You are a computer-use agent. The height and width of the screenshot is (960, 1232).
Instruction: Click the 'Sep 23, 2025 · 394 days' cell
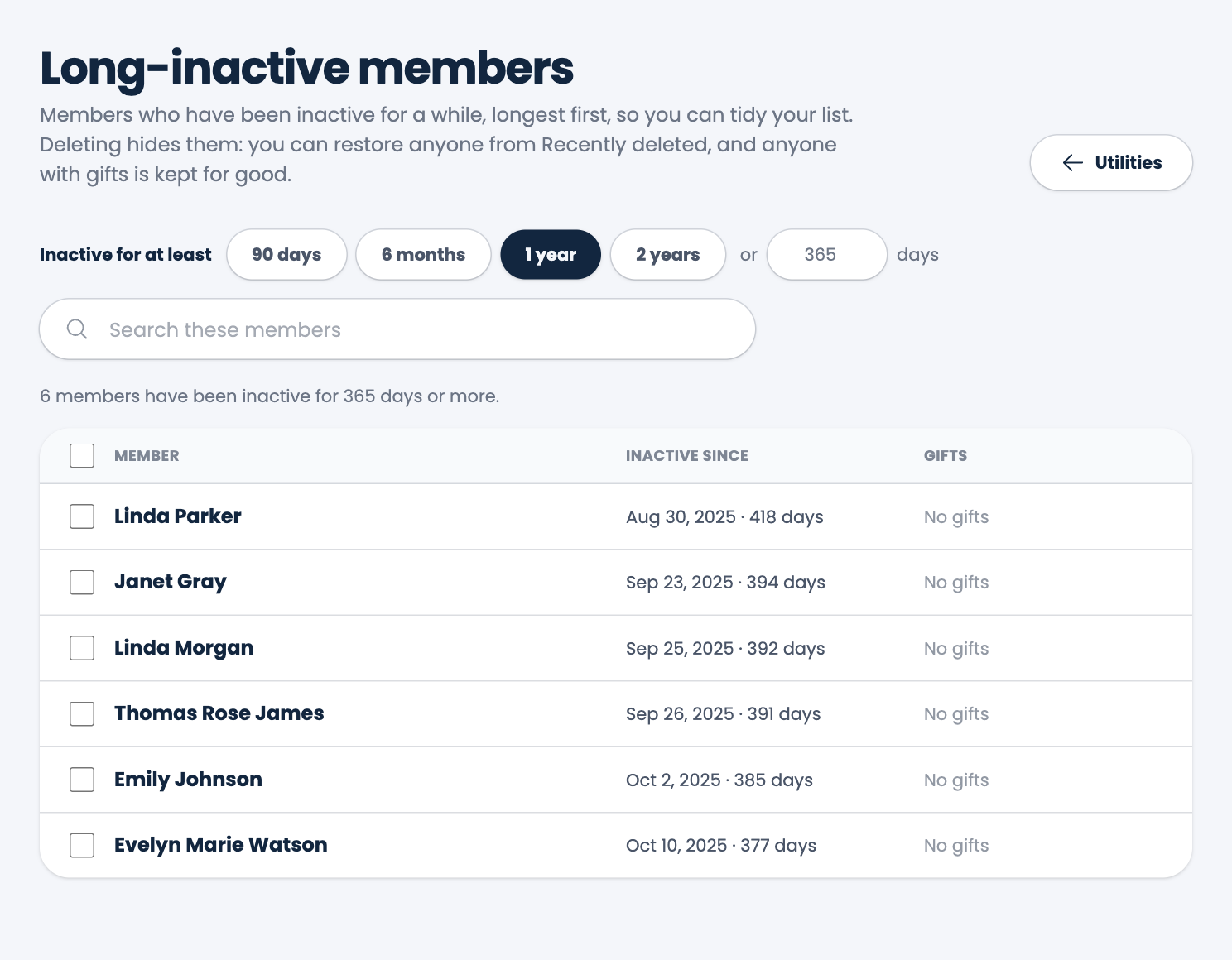pyautogui.click(x=725, y=583)
